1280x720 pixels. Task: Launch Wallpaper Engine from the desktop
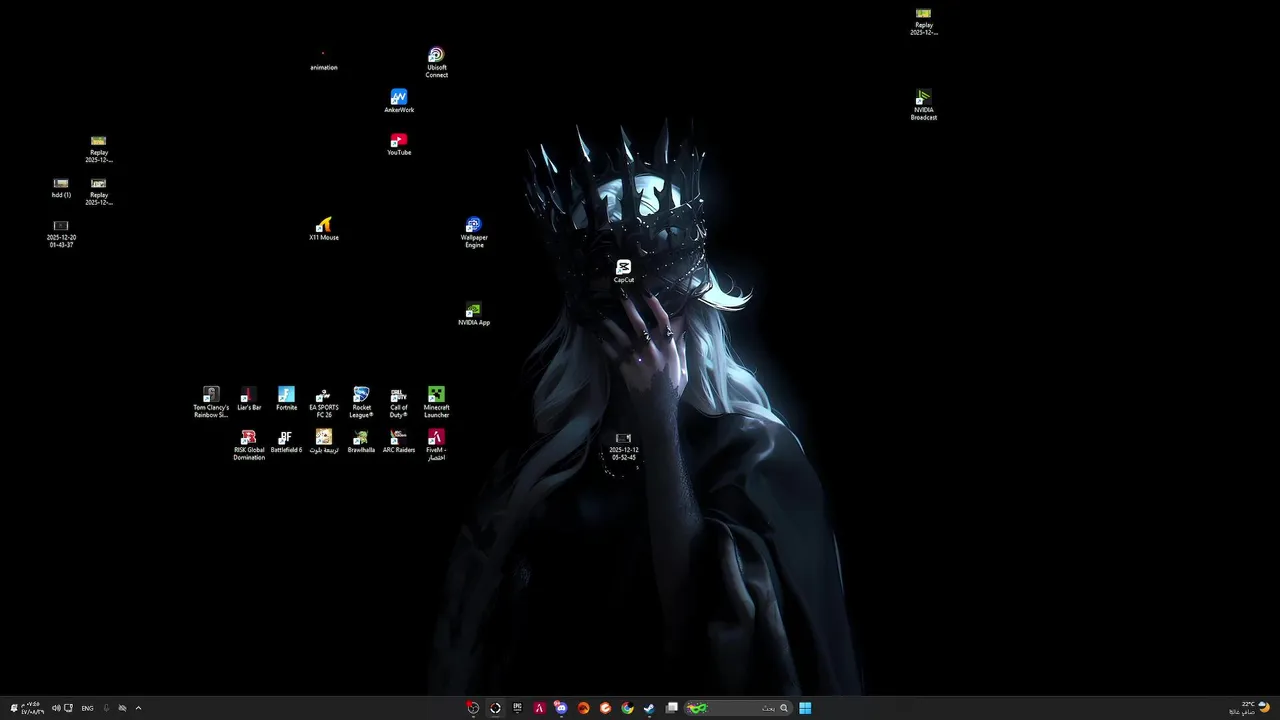474,232
